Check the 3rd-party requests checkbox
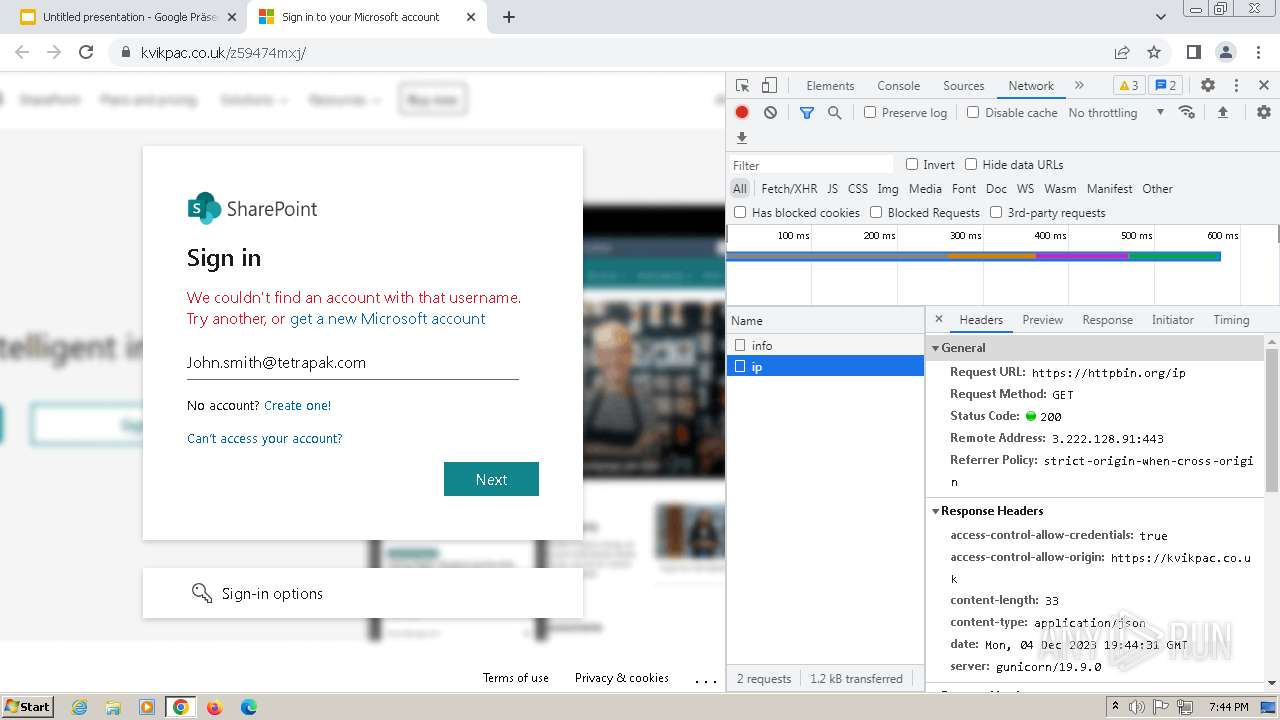 pyautogui.click(x=996, y=212)
